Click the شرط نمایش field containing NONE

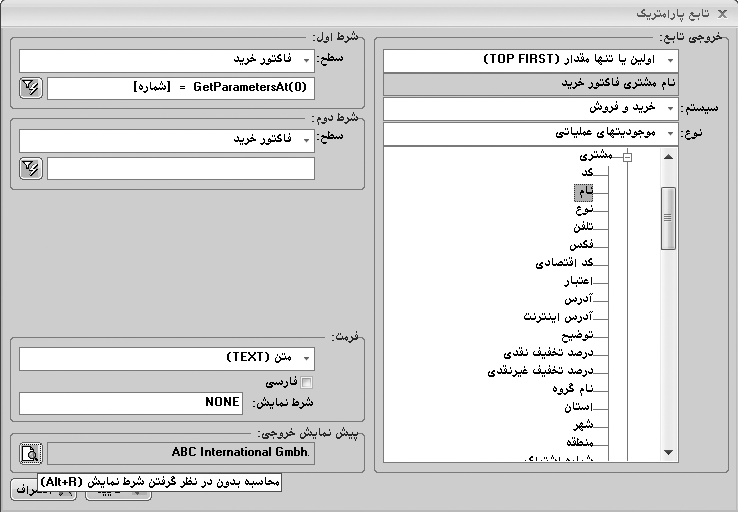(130, 403)
